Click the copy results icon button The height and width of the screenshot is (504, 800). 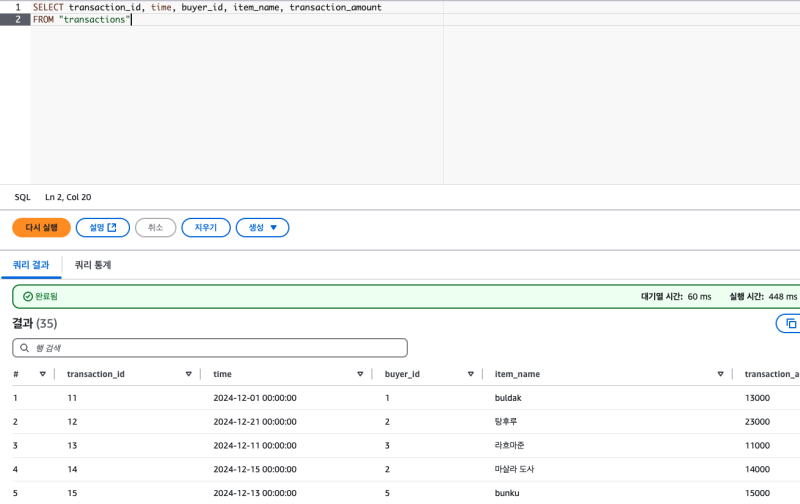790,323
